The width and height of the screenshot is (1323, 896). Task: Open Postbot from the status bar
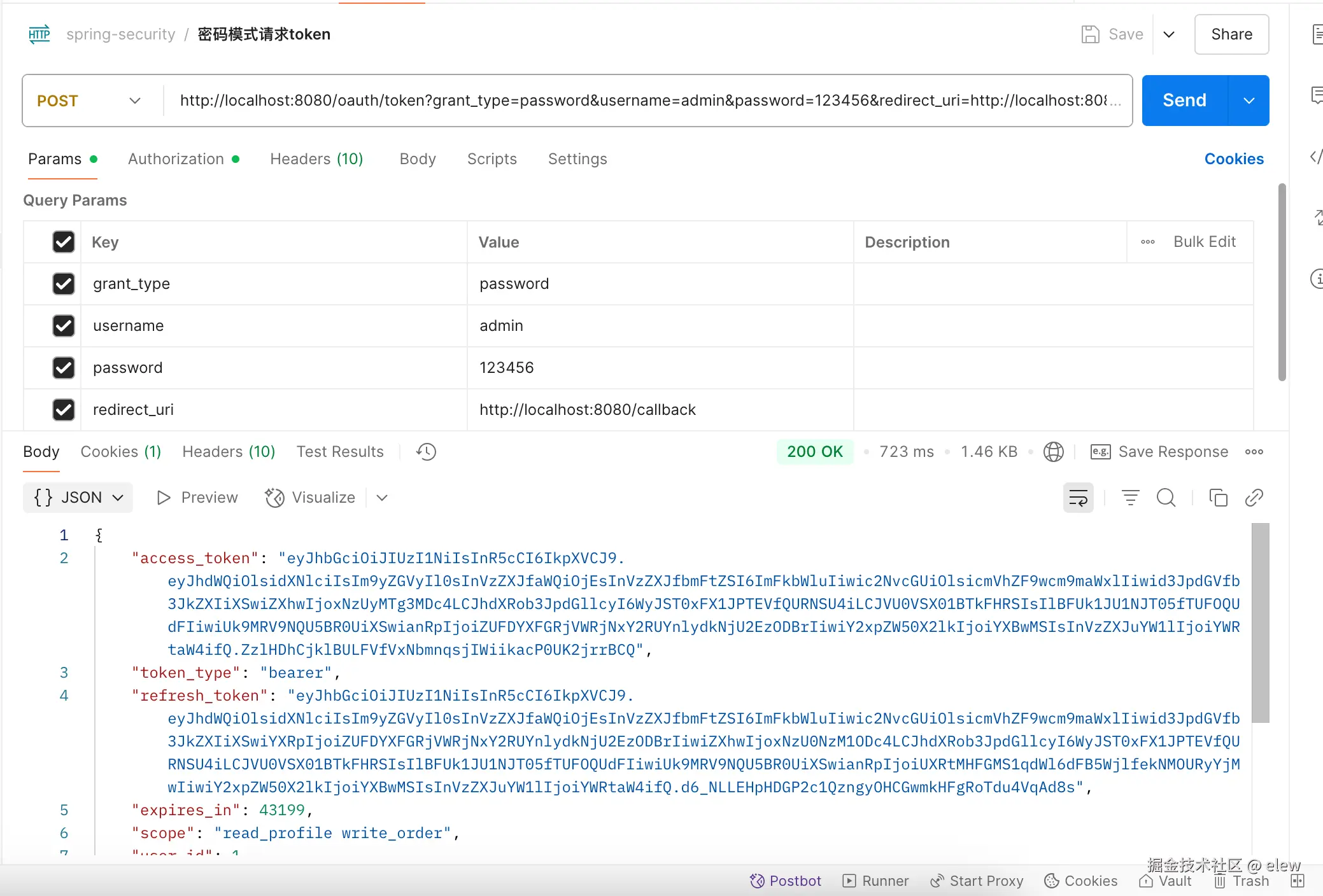point(786,881)
